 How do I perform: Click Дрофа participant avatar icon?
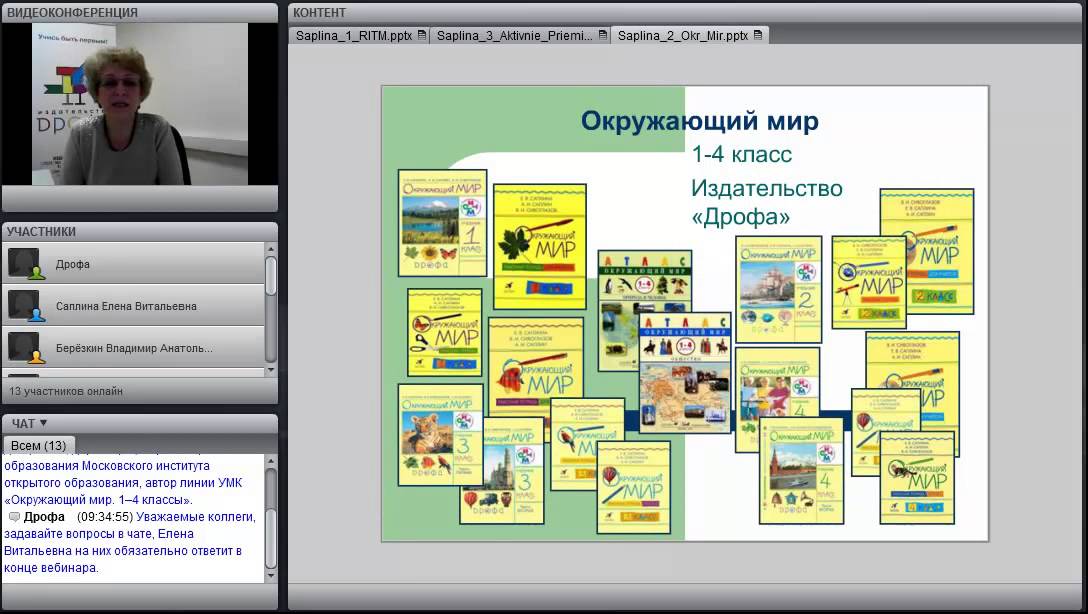(x=26, y=264)
